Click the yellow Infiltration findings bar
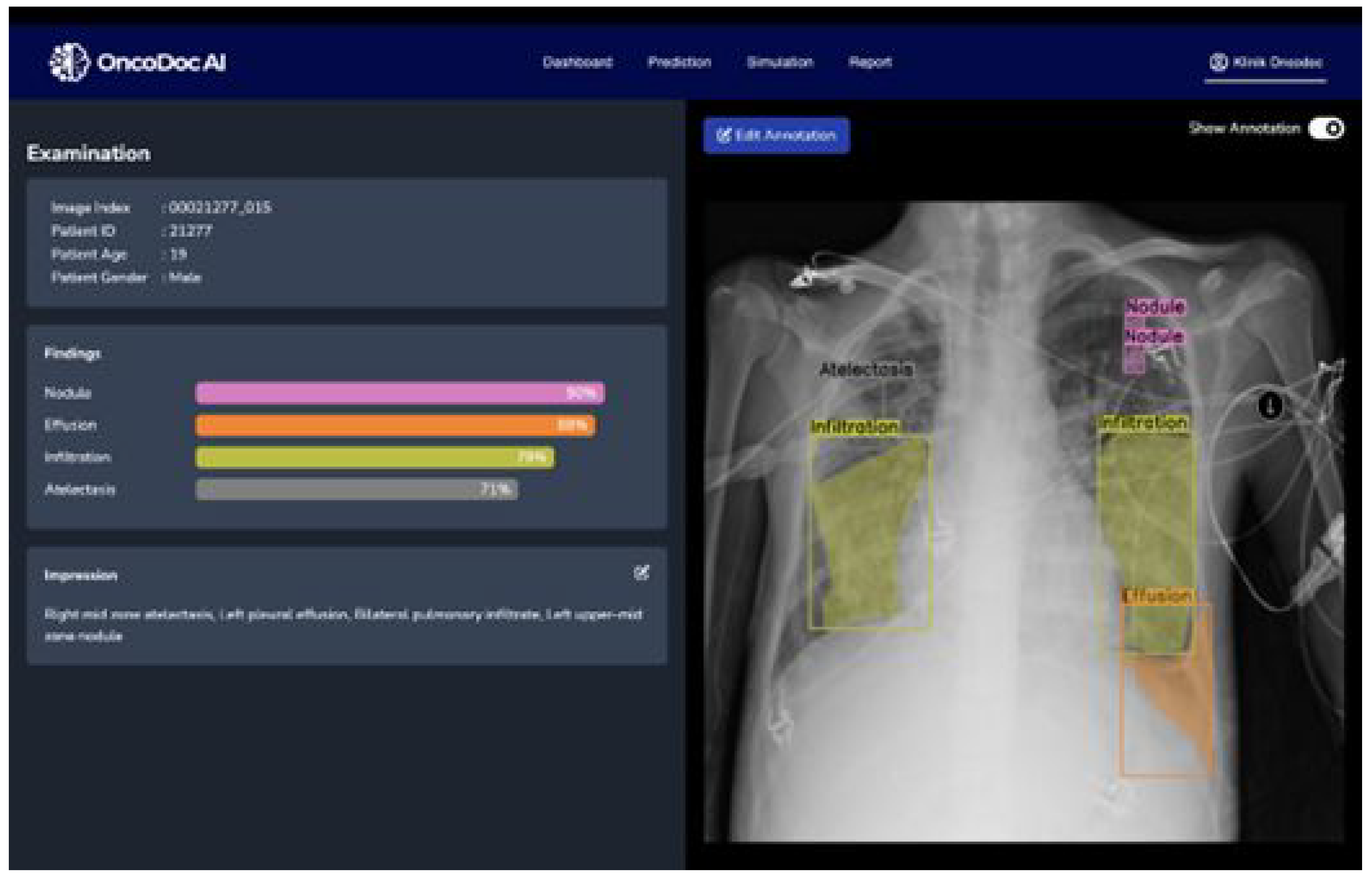 point(375,457)
